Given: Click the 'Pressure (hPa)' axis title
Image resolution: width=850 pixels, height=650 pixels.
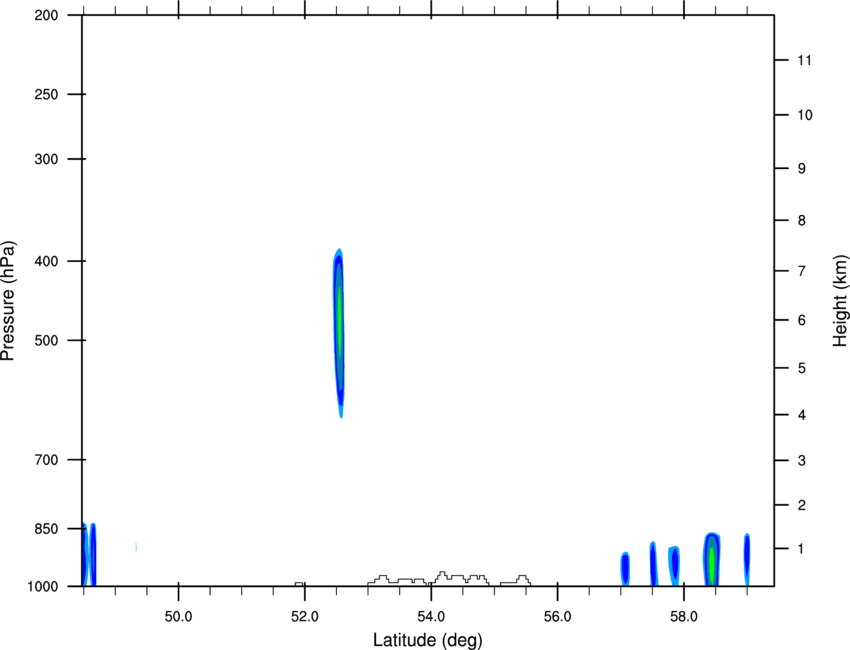Looking at the screenshot, I should (x=8, y=300).
